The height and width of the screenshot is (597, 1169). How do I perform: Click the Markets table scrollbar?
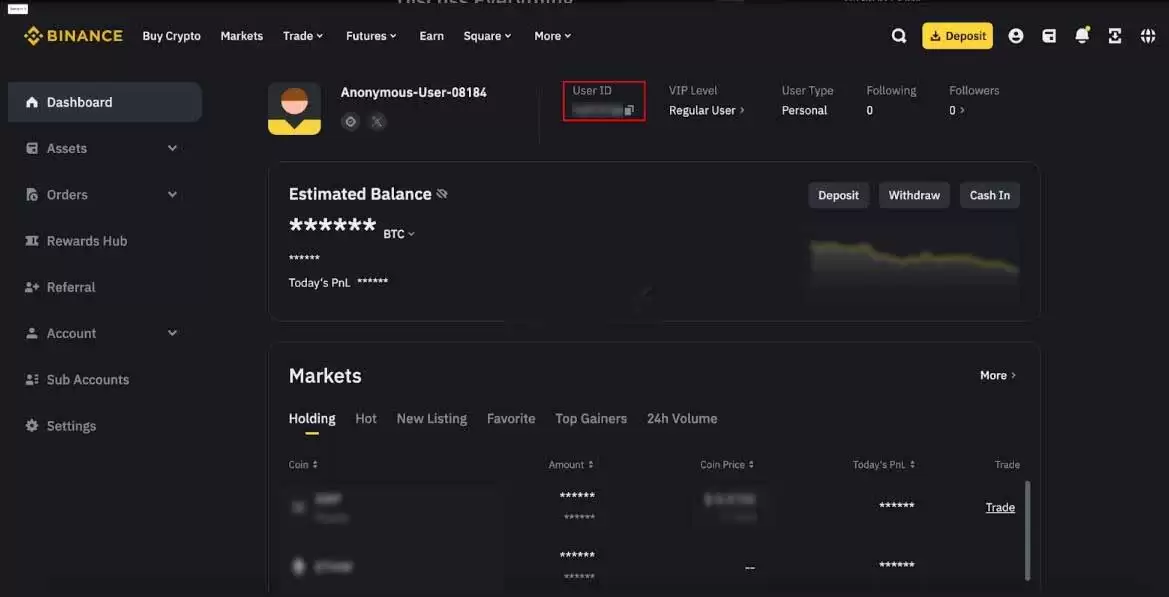1028,530
